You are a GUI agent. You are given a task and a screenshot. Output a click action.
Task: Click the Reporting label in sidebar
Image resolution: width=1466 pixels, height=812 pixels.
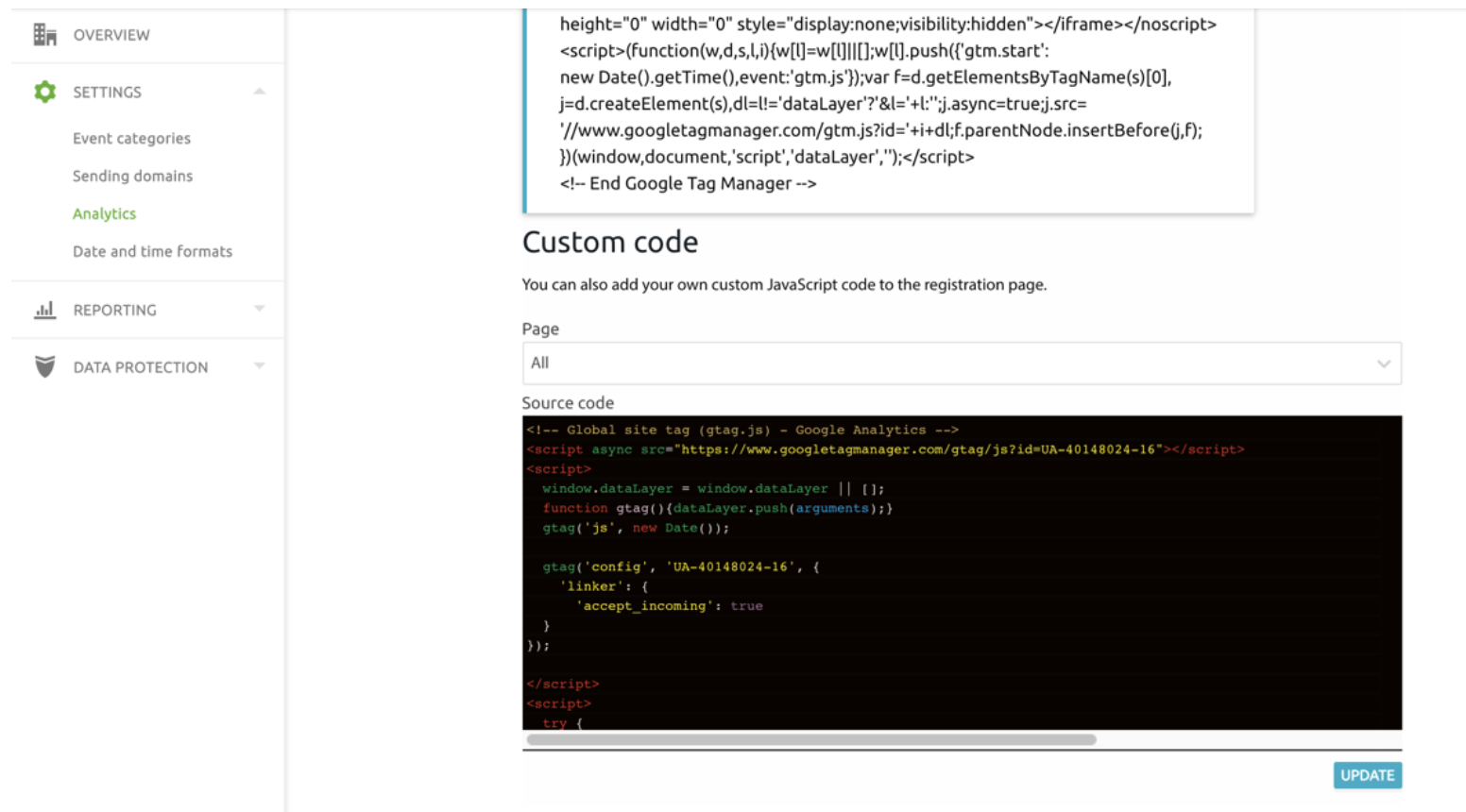(x=114, y=310)
